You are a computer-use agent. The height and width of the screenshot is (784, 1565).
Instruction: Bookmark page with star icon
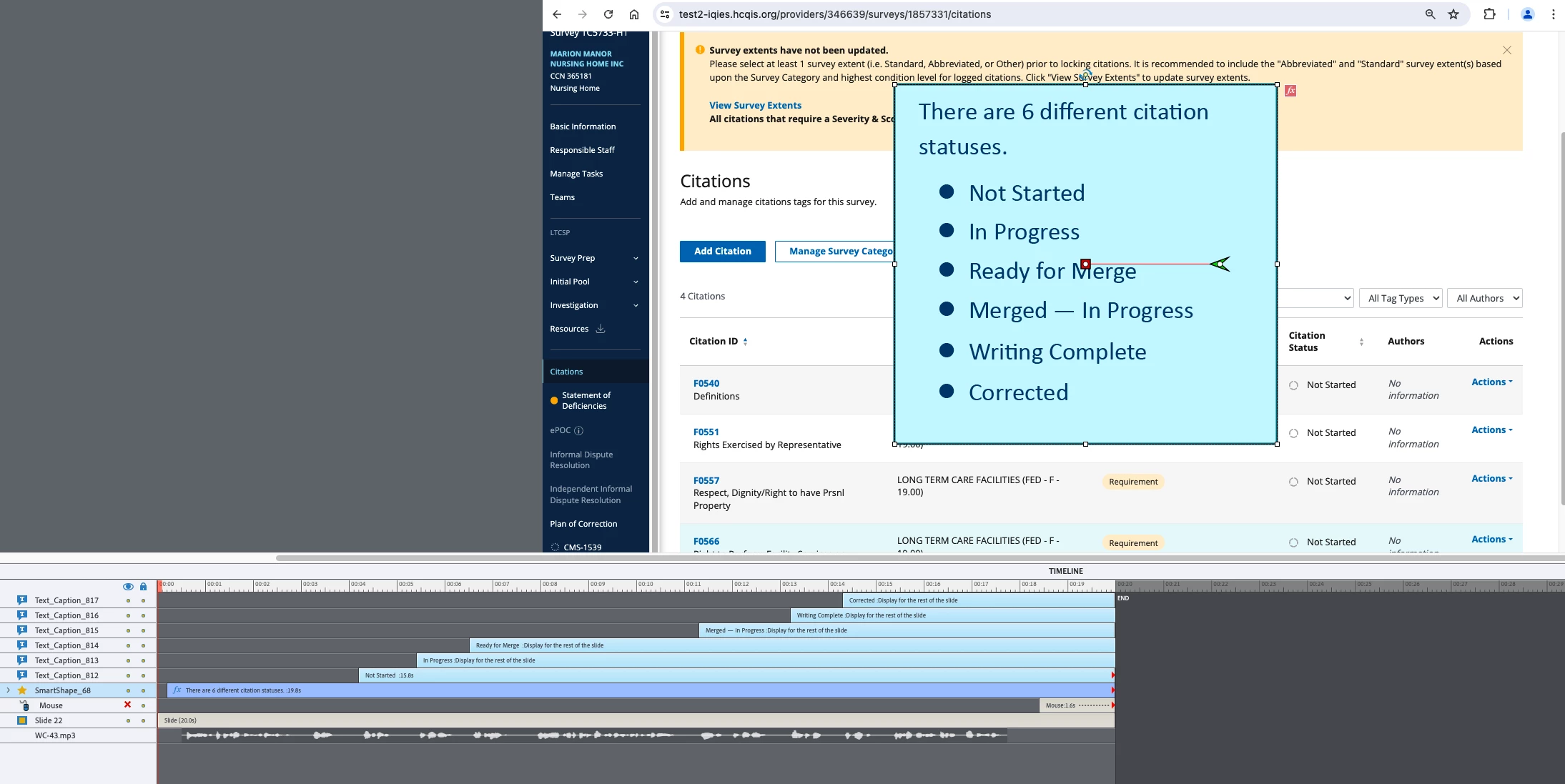pyautogui.click(x=1453, y=14)
